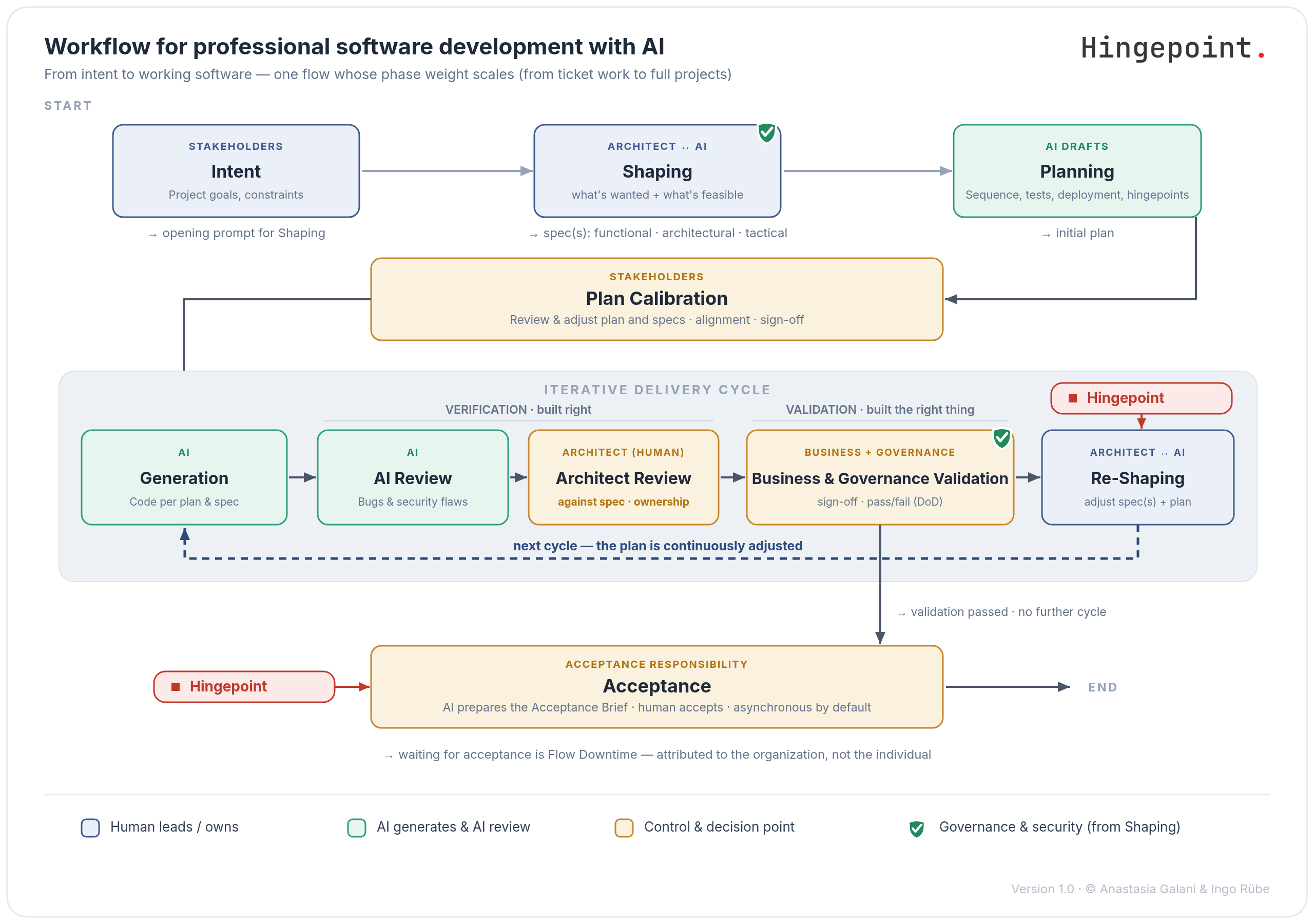Select the Planning box
This screenshot has height=924, width=1314.
(1077, 171)
